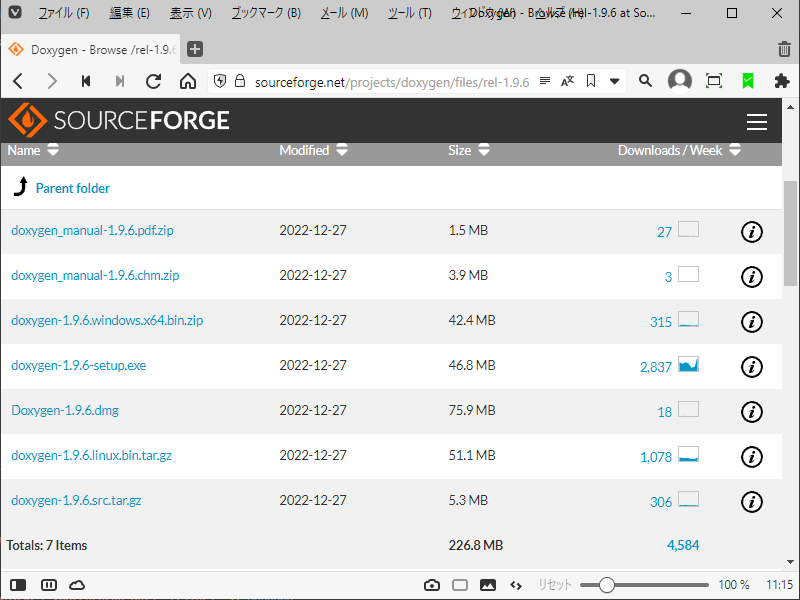Screen dimensions: 800x600
Task: Capture page with camera icon
Action: click(432, 585)
